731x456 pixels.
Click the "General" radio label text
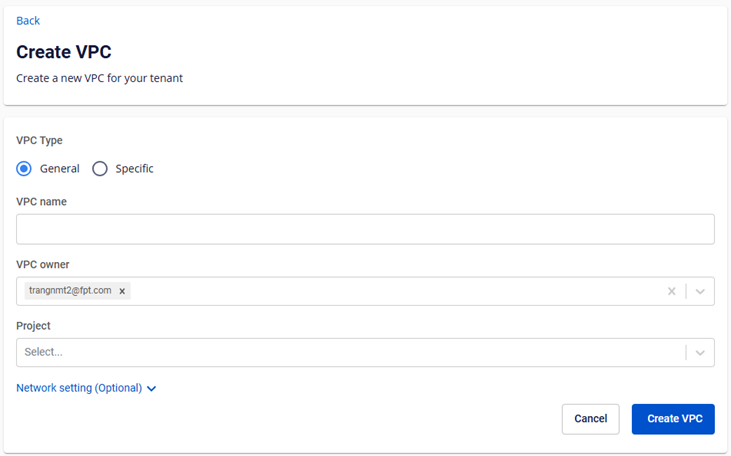pyautogui.click(x=60, y=169)
